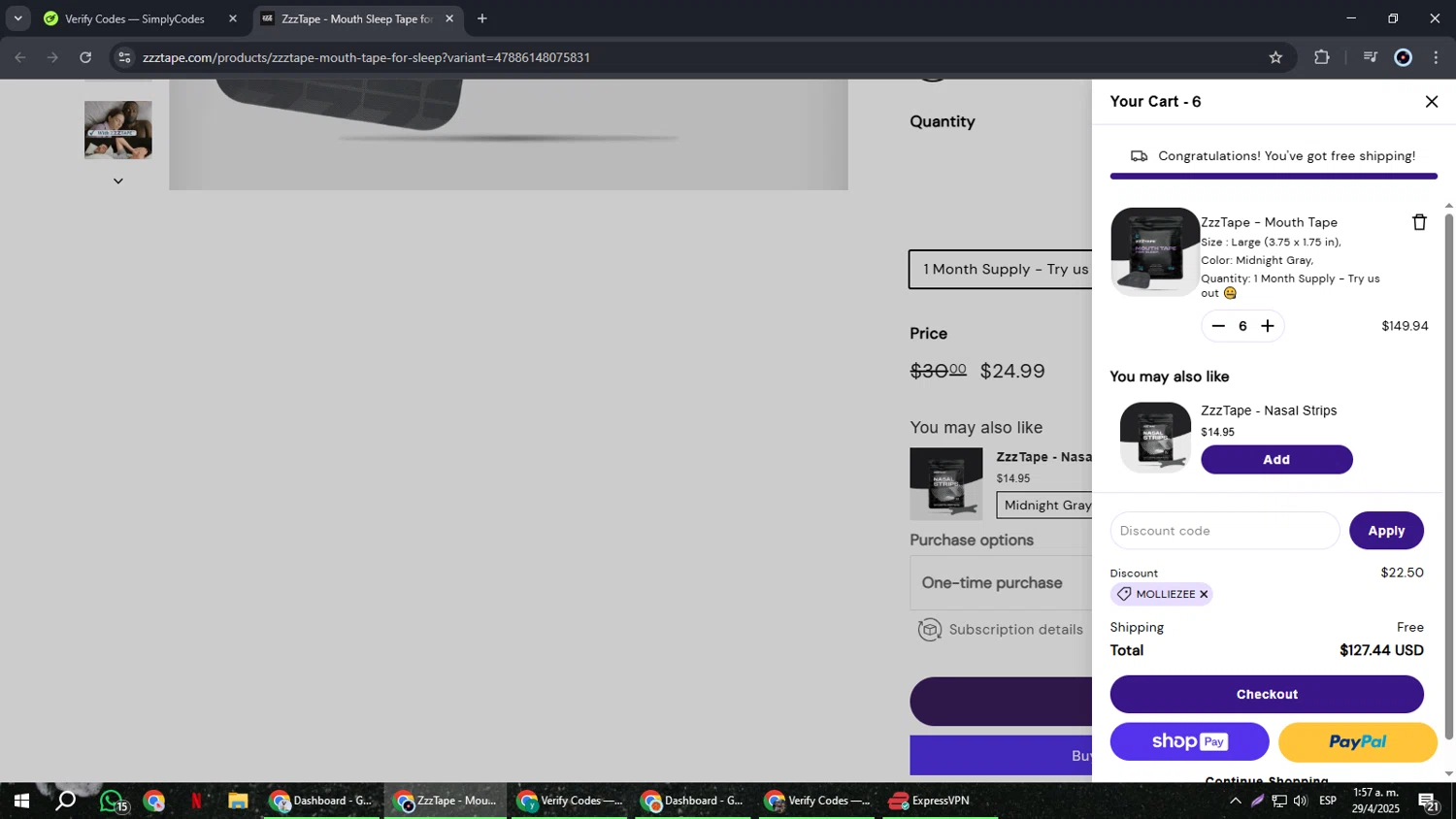Close the ZzzTape browser tab
The width and height of the screenshot is (1456, 819).
[449, 18]
